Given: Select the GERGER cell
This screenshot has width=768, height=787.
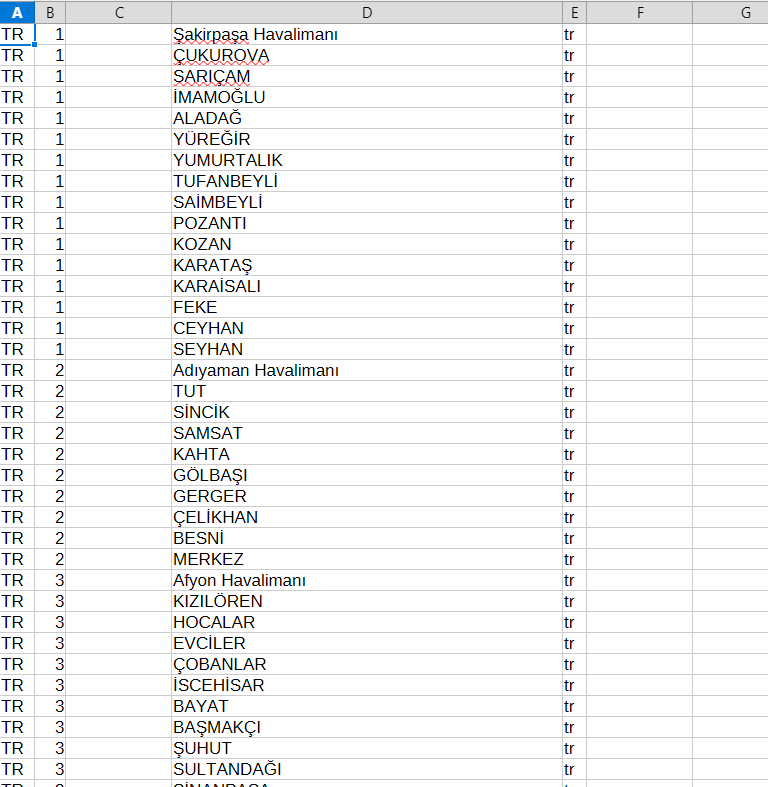Looking at the screenshot, I should click(367, 496).
